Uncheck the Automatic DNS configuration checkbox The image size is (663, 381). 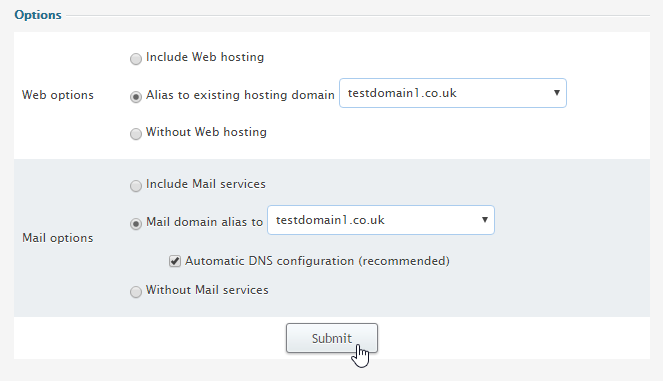click(175, 261)
